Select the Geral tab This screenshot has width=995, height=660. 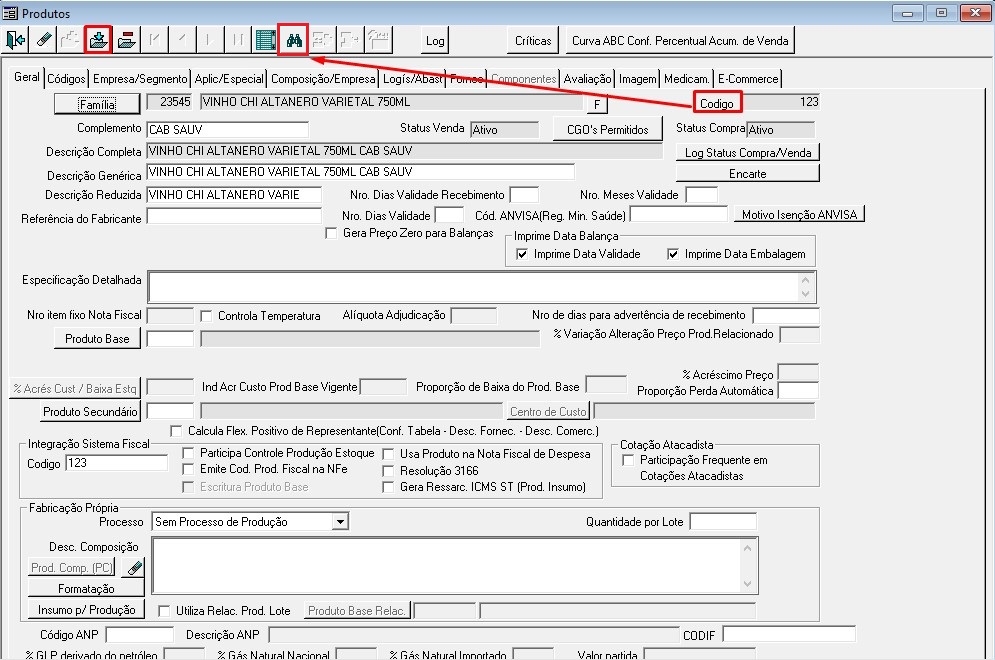coord(27,77)
